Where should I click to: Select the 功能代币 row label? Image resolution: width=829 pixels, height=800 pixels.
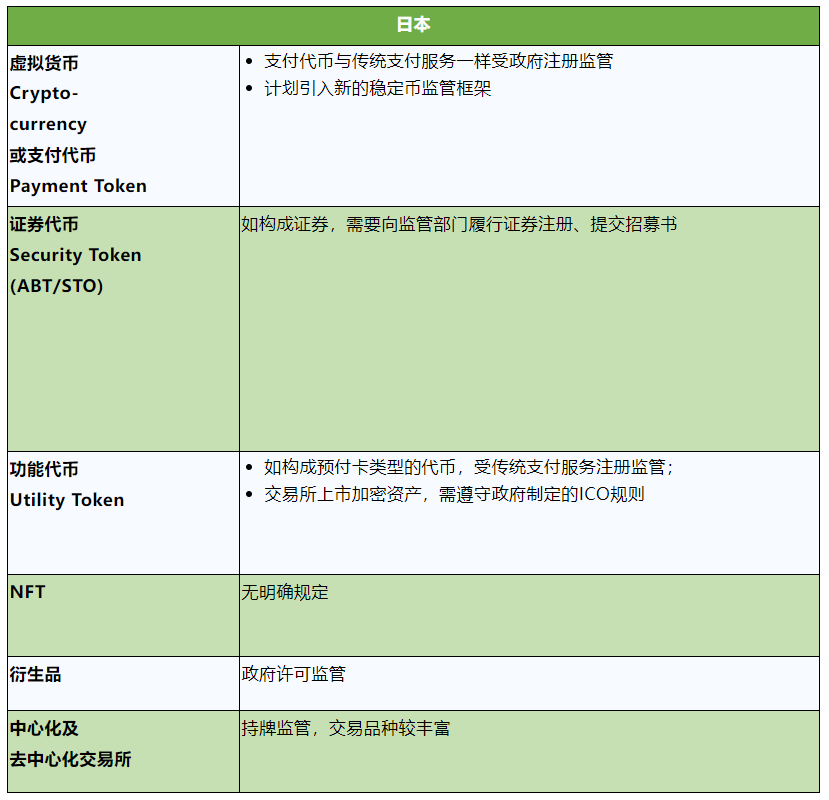[44, 469]
